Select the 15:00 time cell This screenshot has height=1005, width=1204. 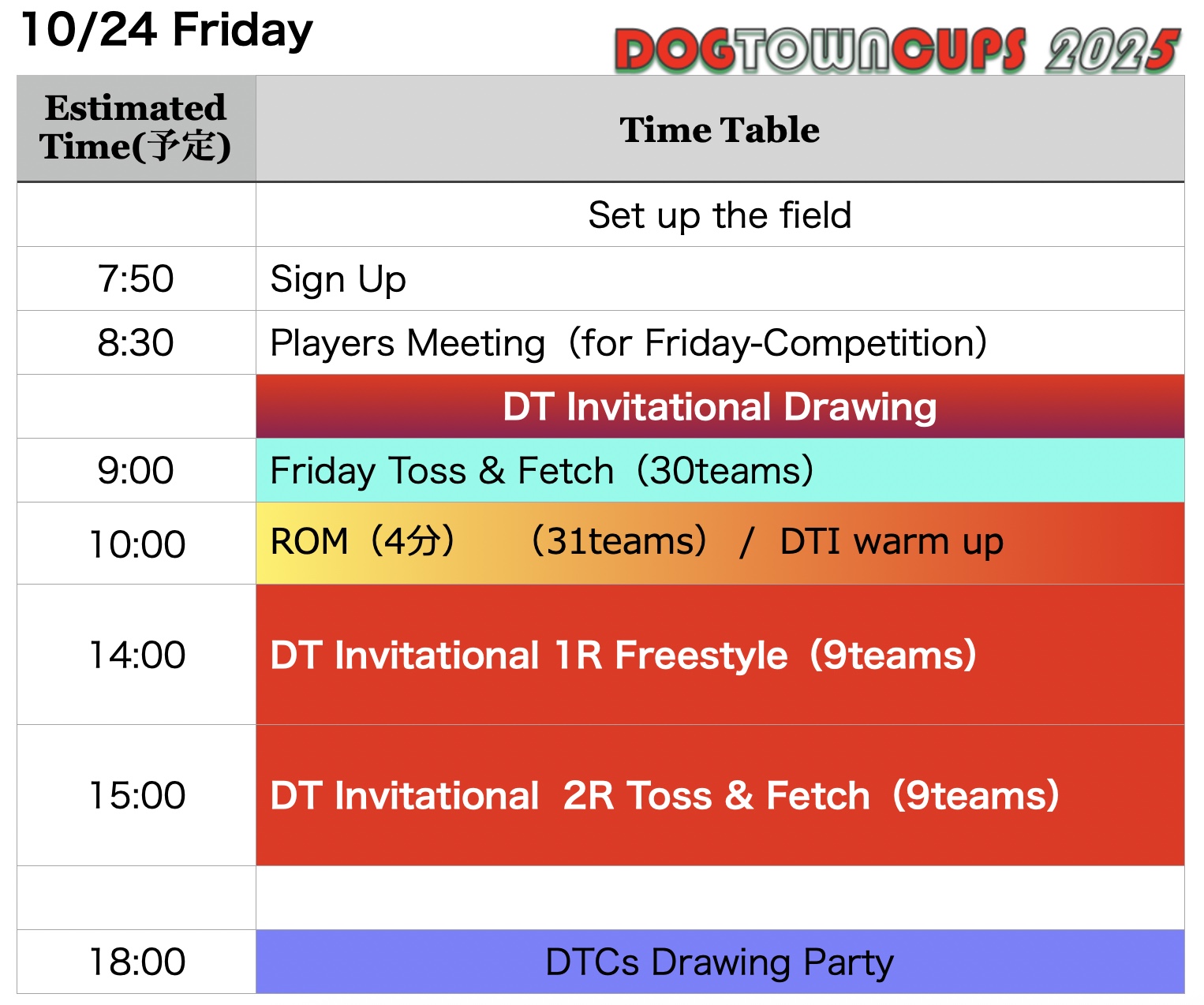pyautogui.click(x=136, y=795)
